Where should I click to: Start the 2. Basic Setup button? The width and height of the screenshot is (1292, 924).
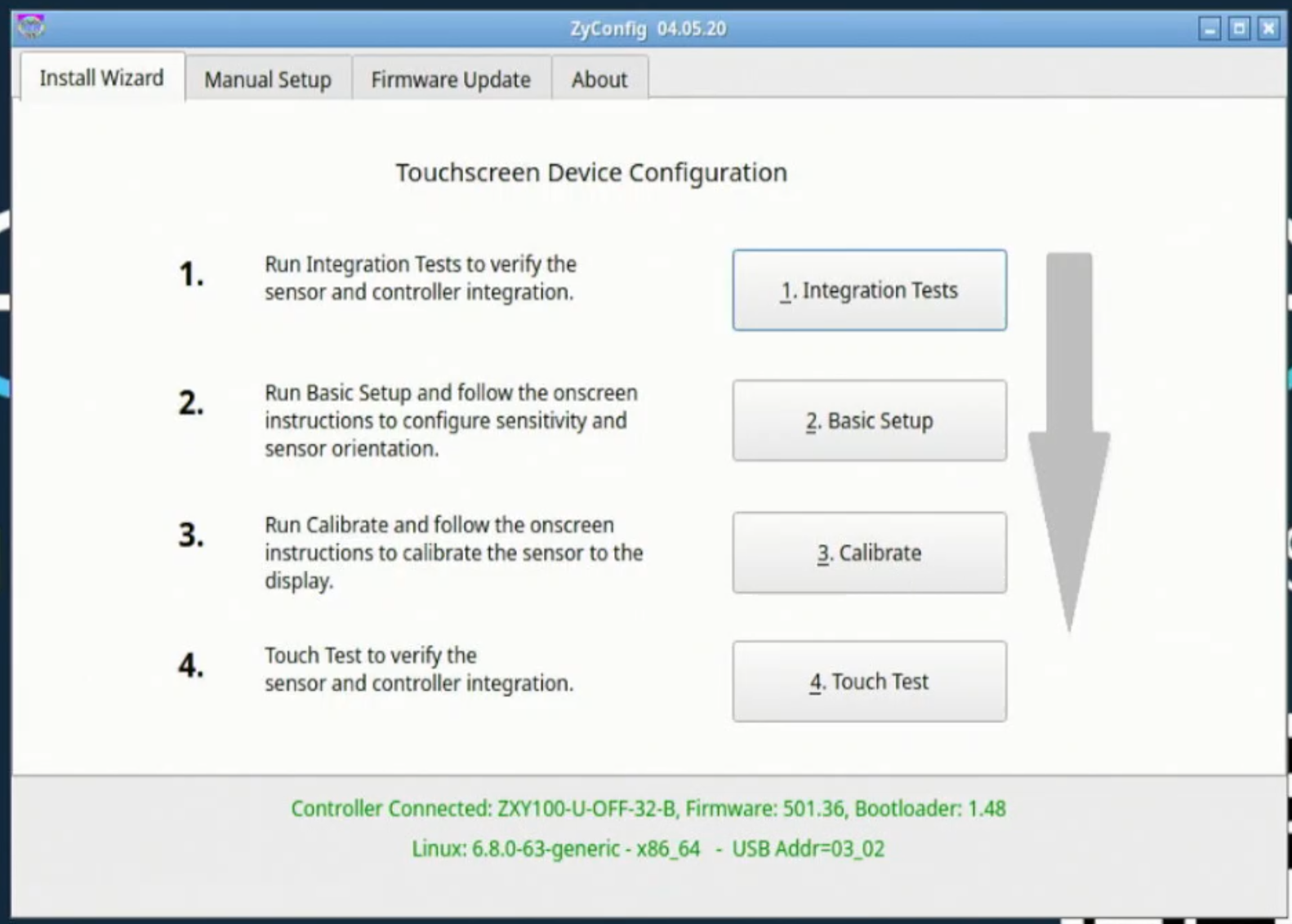(x=869, y=420)
